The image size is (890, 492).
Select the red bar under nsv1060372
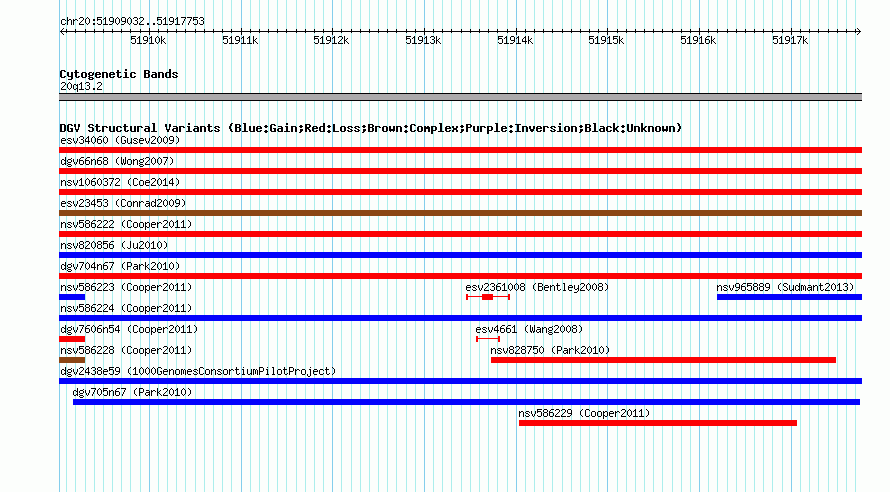(x=460, y=192)
